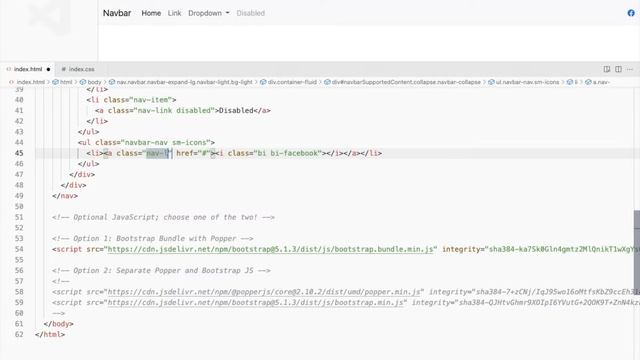This screenshot has height=360, width=640.
Task: Open the More Actions ellipsis menu
Action: point(630,69)
